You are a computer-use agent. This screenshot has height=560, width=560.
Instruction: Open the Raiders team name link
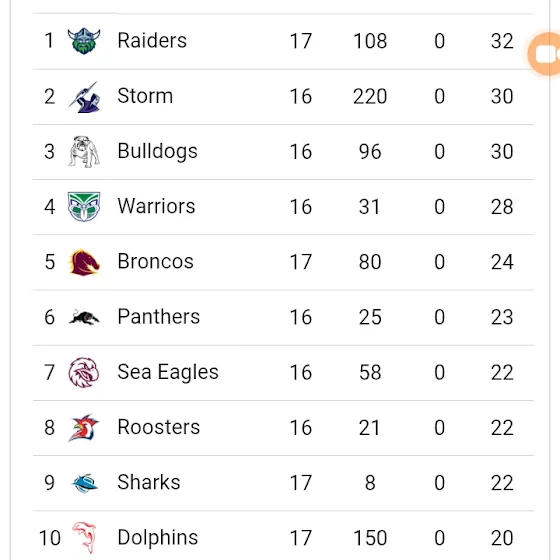pos(152,40)
